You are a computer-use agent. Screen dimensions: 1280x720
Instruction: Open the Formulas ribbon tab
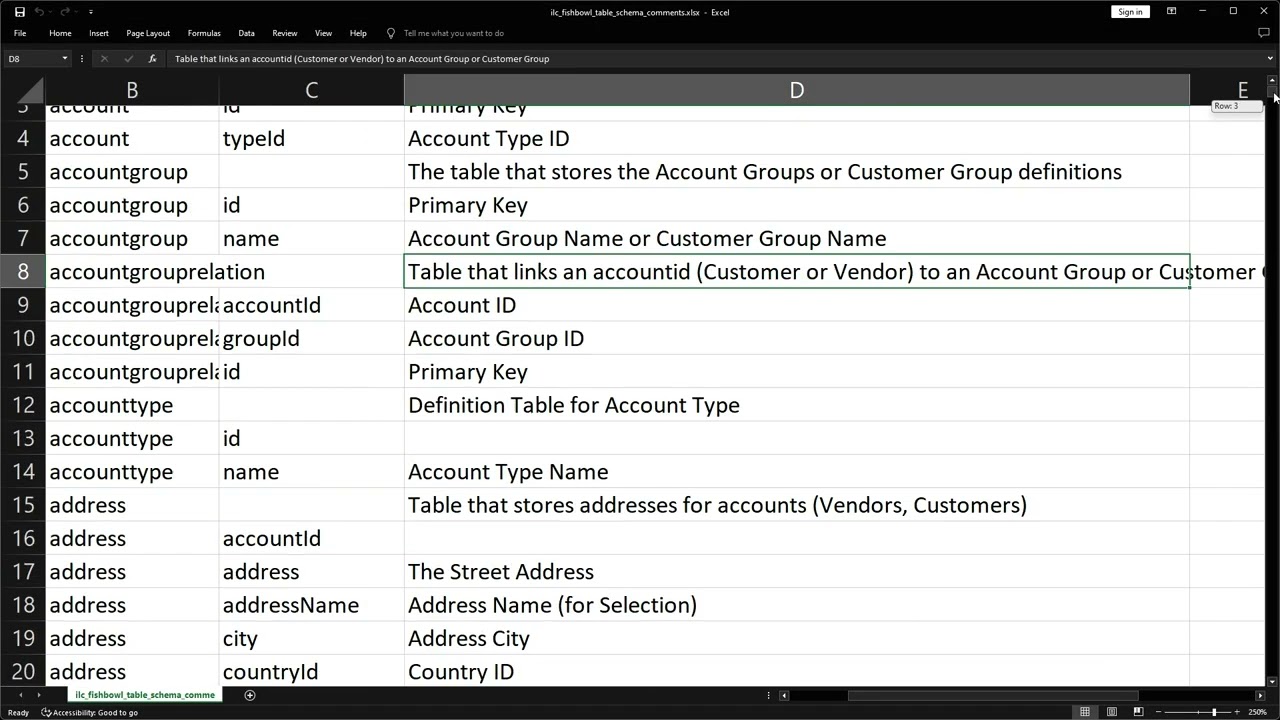coord(204,33)
